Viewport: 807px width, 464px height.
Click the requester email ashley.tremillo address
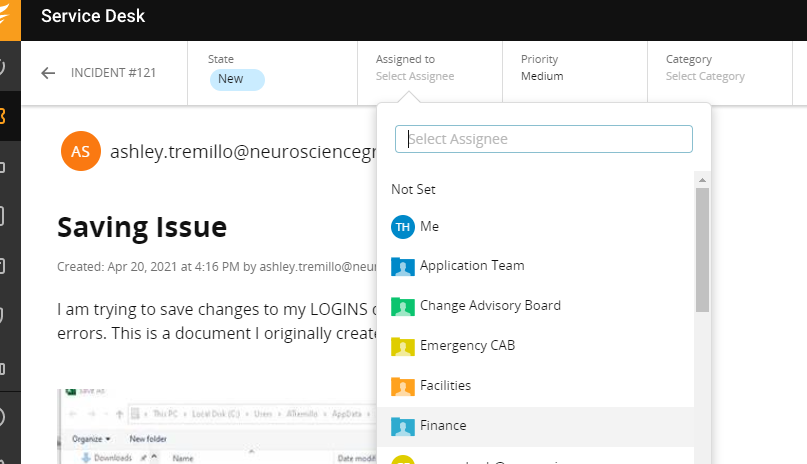tap(243, 152)
